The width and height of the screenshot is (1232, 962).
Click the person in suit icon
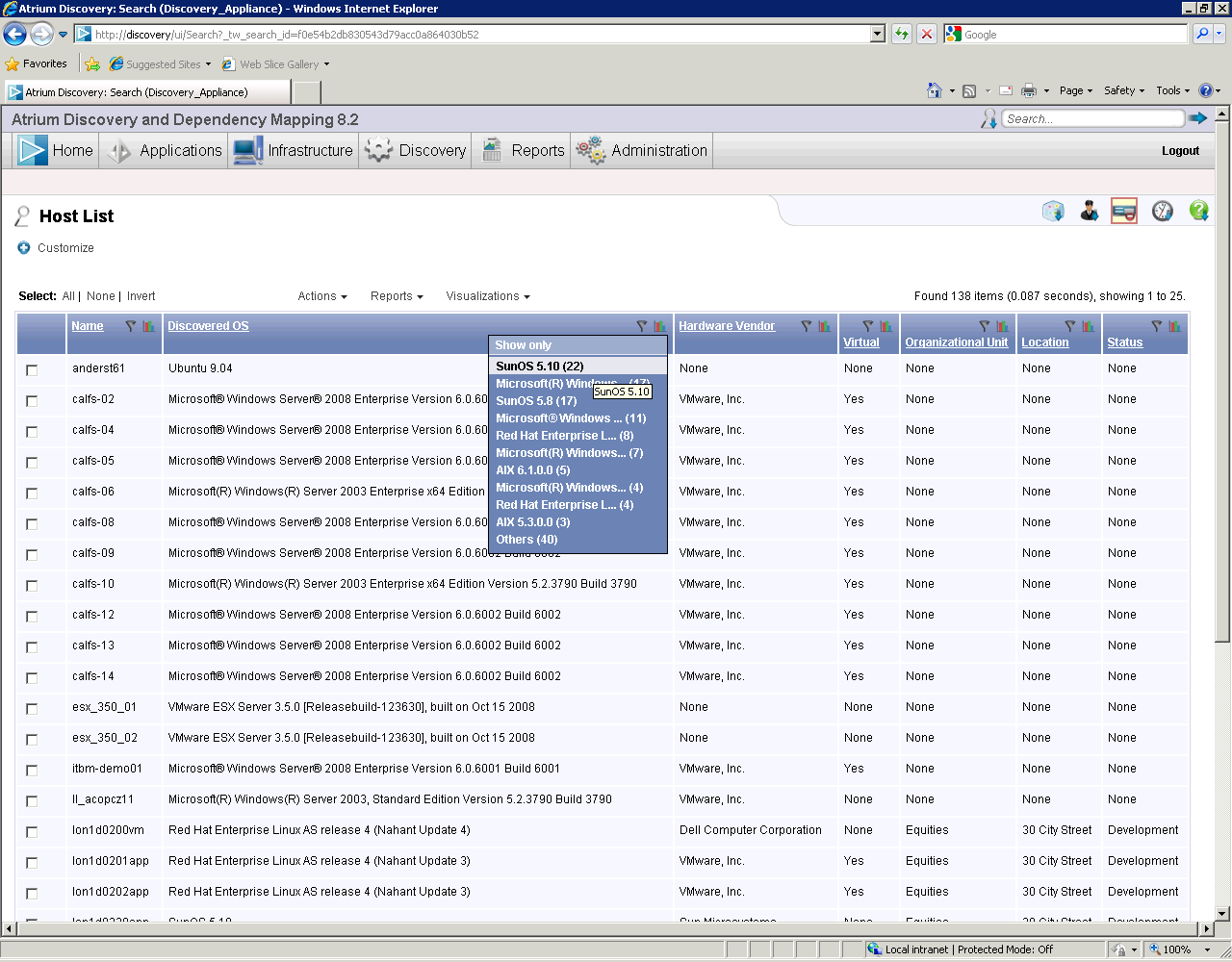point(1090,211)
